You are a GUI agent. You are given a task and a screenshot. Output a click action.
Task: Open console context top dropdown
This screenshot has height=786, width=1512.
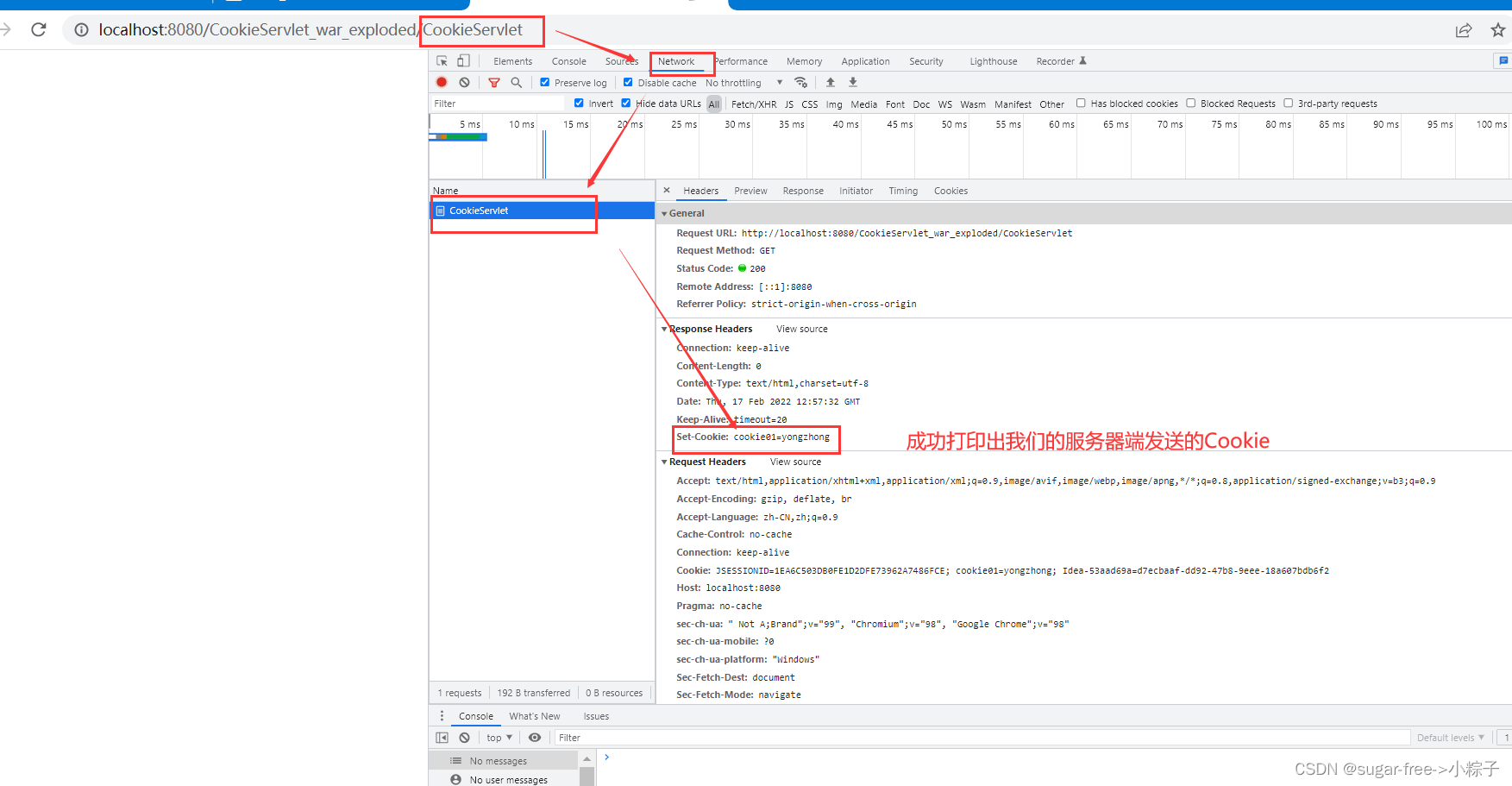[499, 738]
